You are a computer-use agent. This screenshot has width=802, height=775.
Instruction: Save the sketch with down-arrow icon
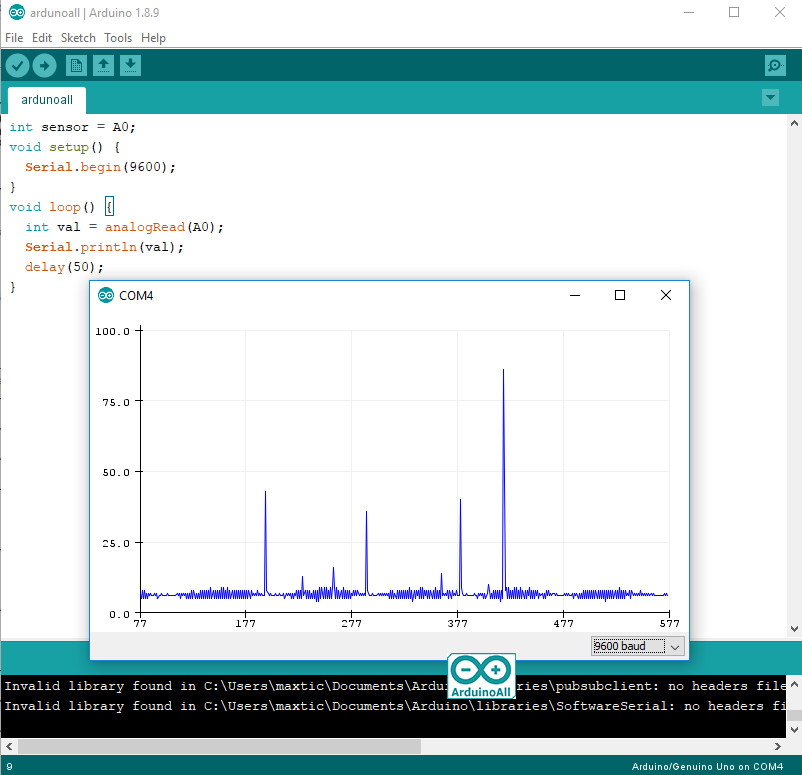(130, 65)
